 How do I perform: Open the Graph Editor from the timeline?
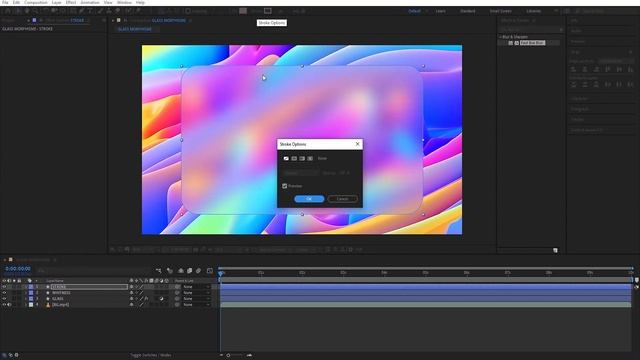[x=210, y=271]
